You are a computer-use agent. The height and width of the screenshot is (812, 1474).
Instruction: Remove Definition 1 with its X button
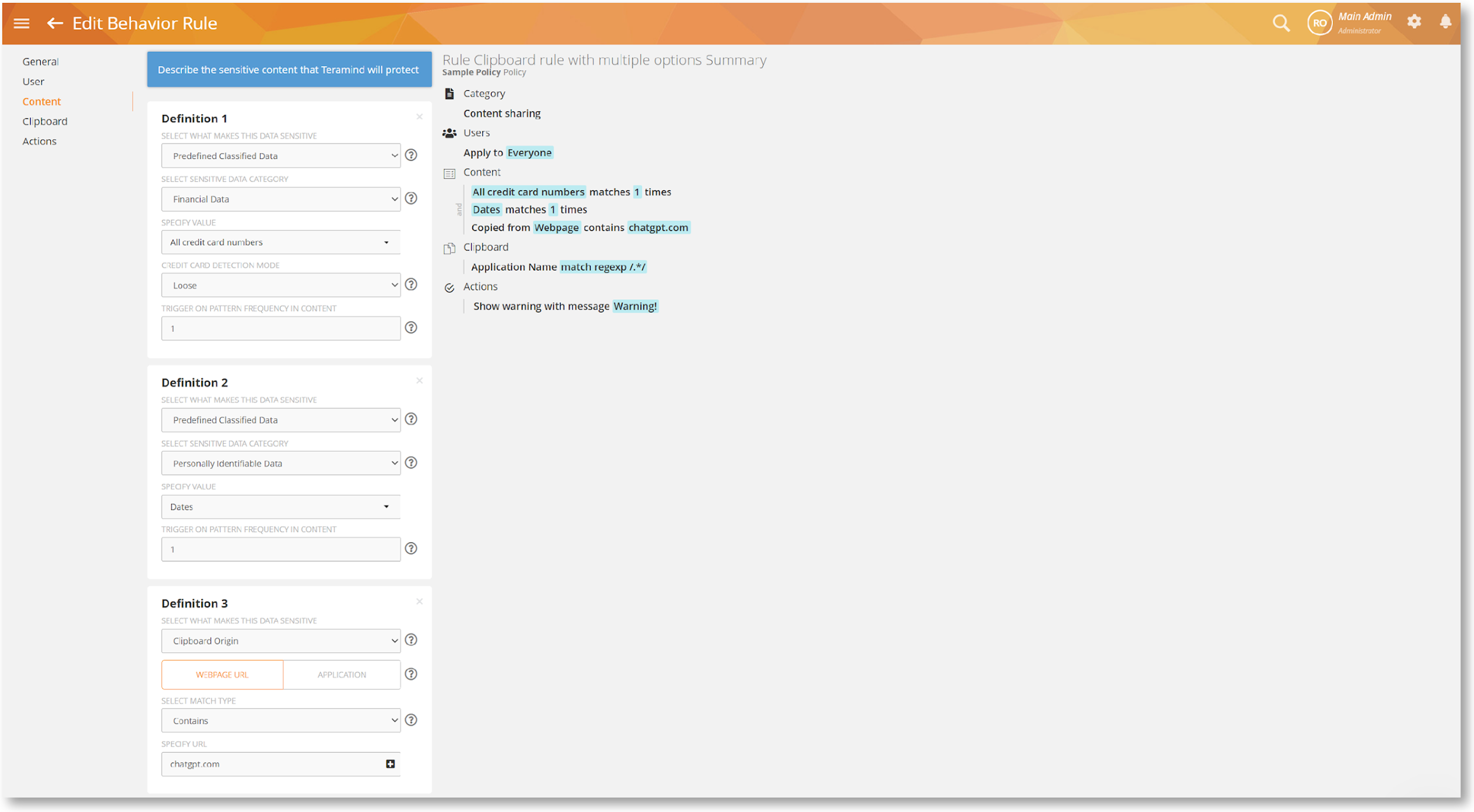tap(419, 117)
